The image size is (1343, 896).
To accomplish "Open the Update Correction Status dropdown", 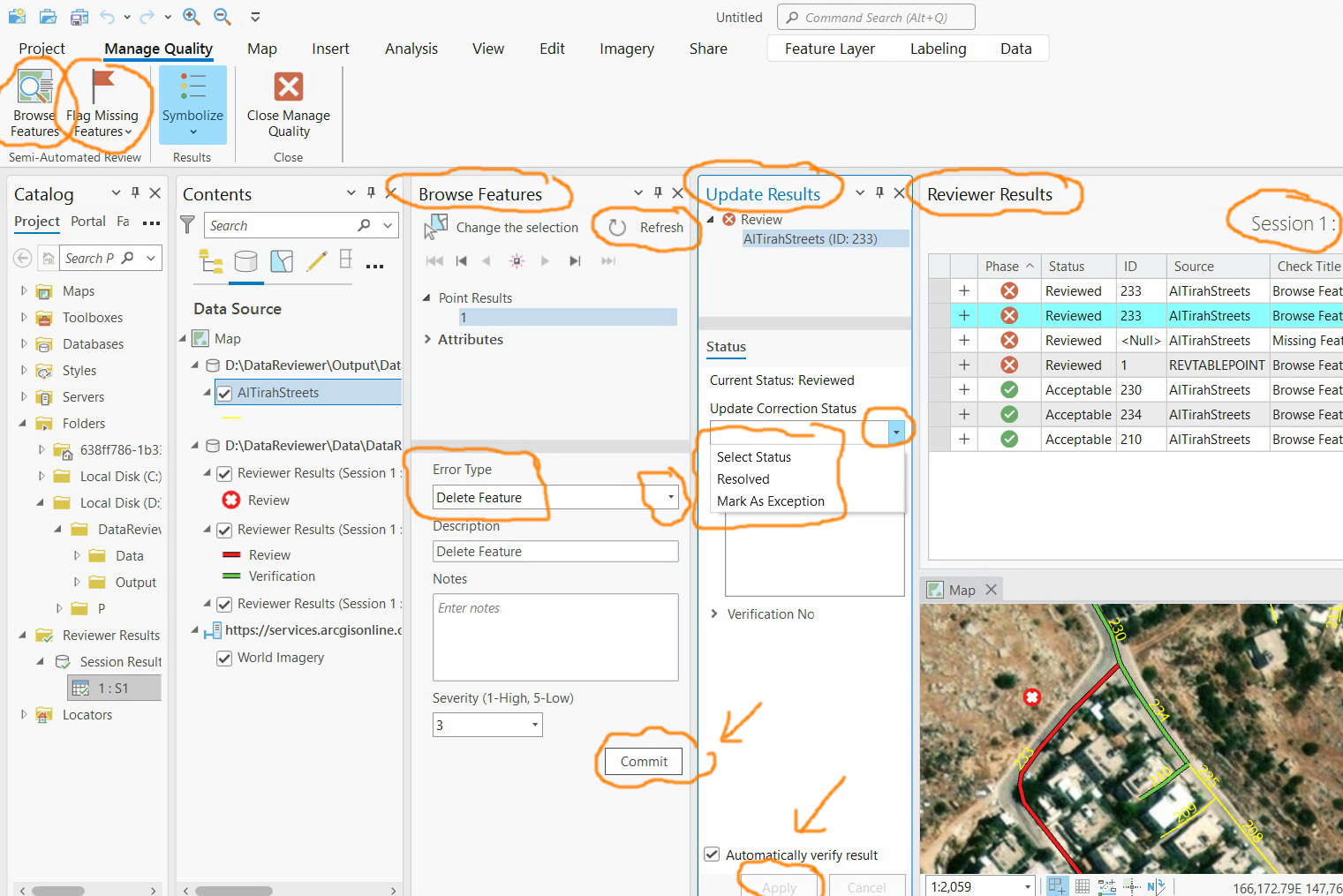I will (x=895, y=430).
